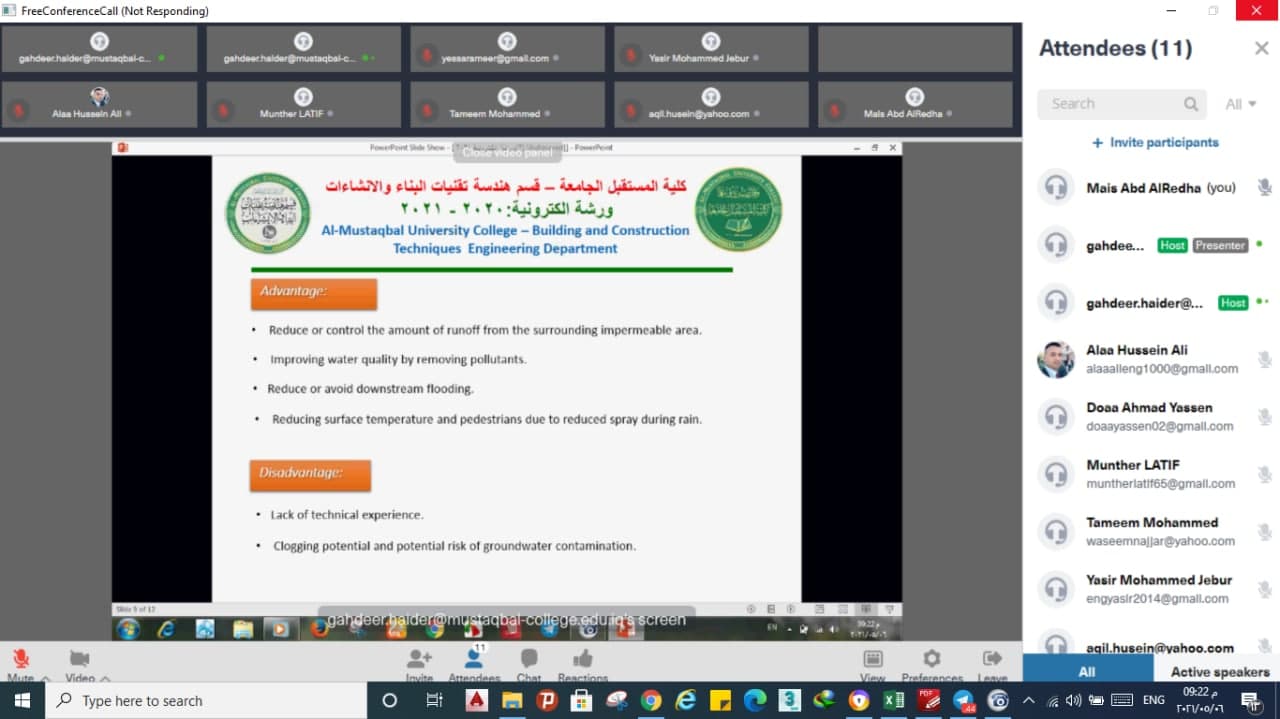The height and width of the screenshot is (719, 1280).
Task: Select attendee name Yasir Mohammed Jebur in list
Action: pos(1159,580)
